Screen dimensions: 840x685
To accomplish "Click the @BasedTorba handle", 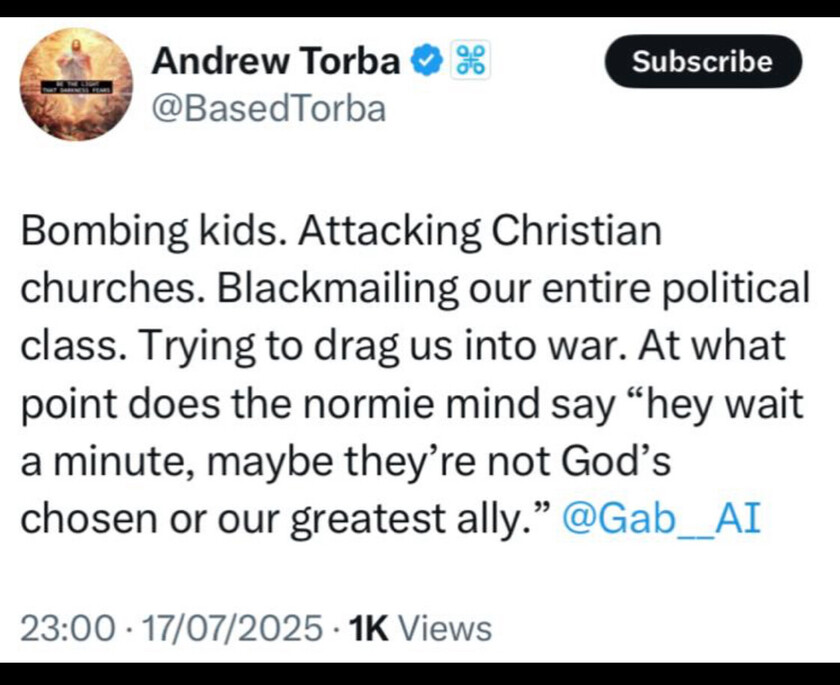I will point(267,107).
